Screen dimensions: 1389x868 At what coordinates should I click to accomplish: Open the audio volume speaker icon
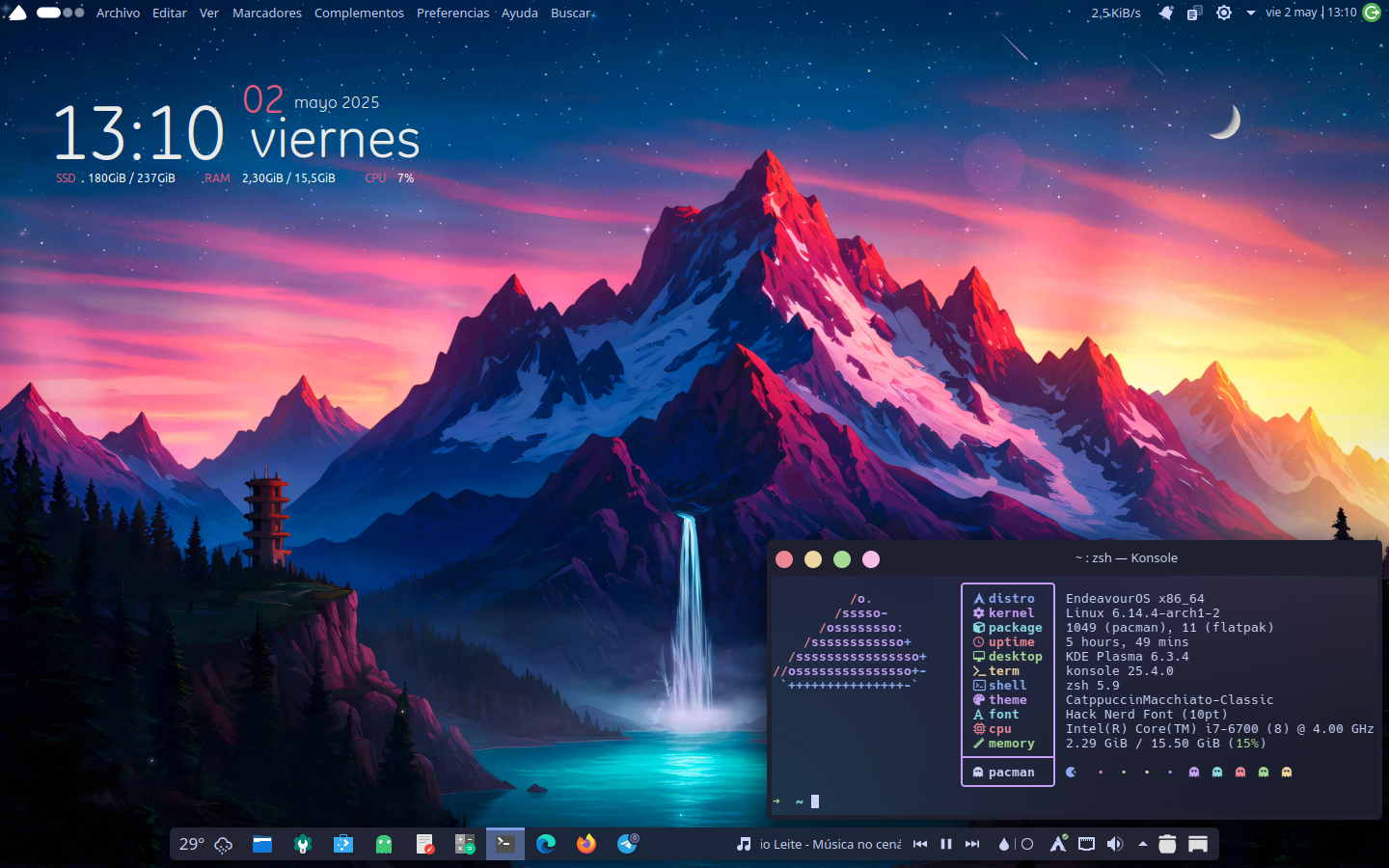point(1115,844)
